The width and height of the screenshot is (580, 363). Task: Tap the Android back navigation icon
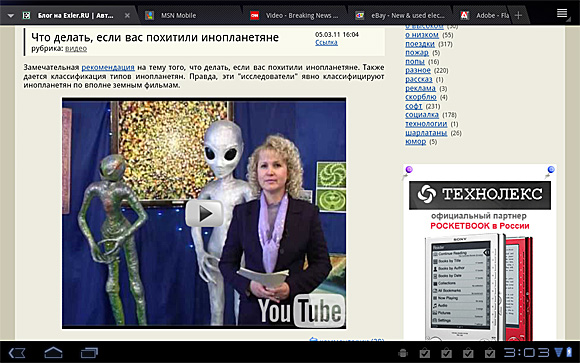tap(17, 353)
